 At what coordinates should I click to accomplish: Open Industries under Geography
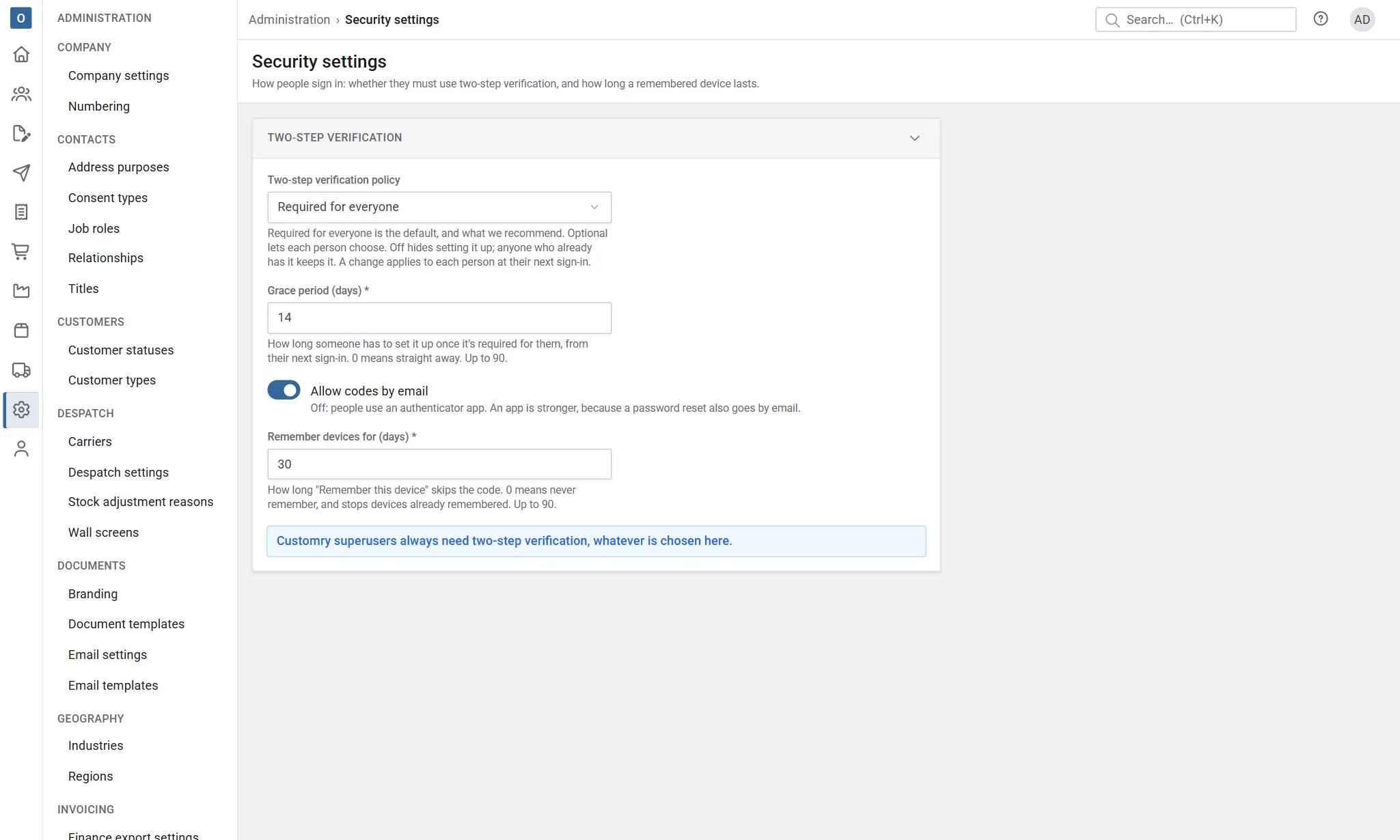coord(96,746)
